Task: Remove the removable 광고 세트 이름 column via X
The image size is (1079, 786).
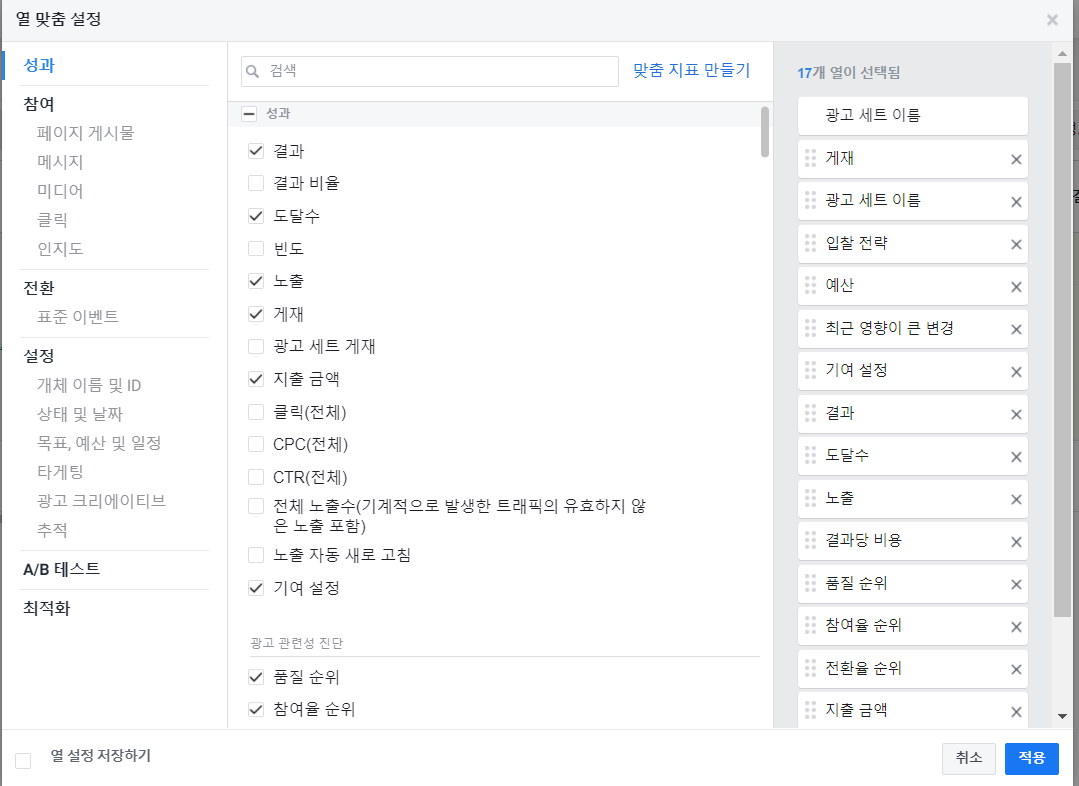Action: [1016, 202]
